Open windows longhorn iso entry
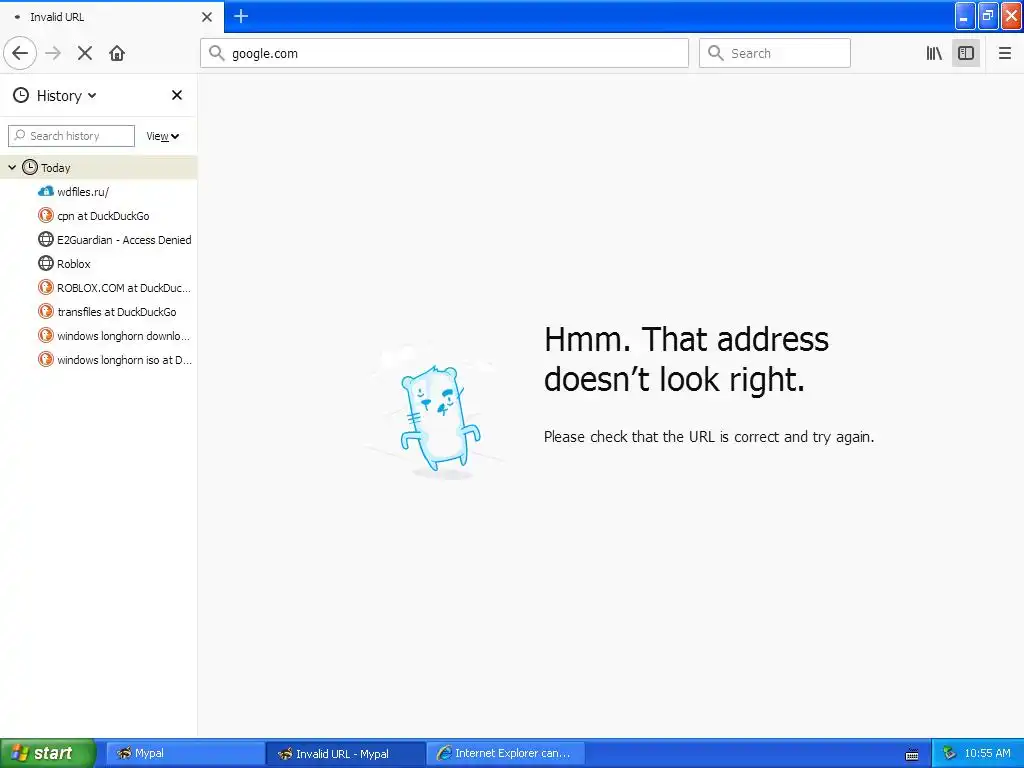The height and width of the screenshot is (768, 1024). (x=99, y=360)
